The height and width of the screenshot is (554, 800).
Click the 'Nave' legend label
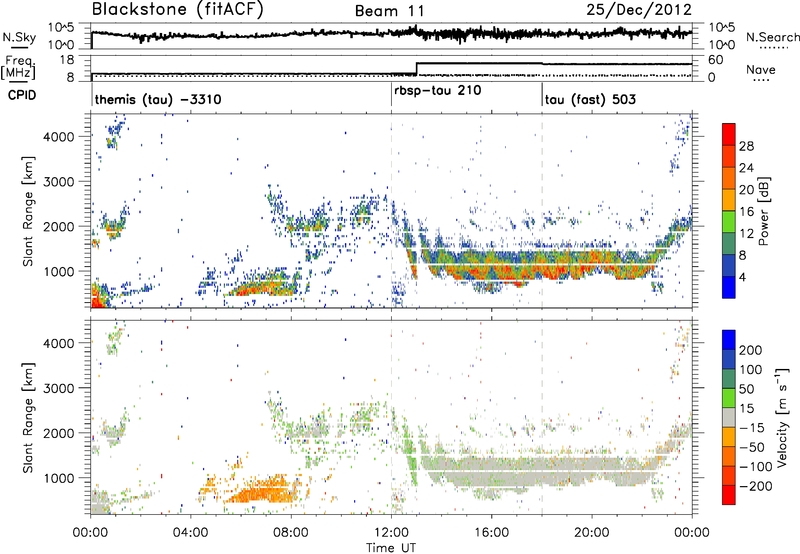[x=761, y=70]
